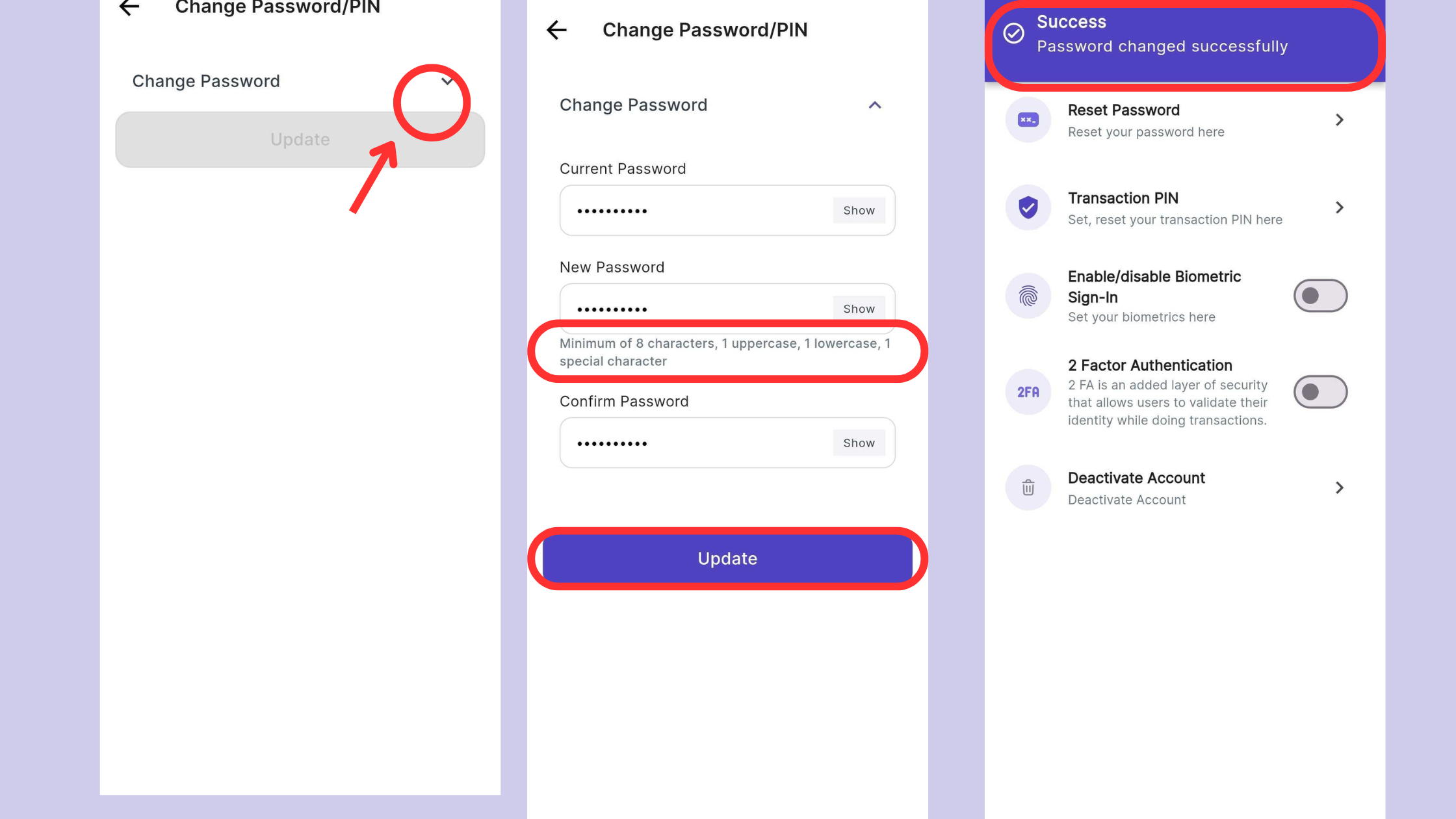Click the greyed-out Update button
1456x819 pixels.
click(x=300, y=140)
